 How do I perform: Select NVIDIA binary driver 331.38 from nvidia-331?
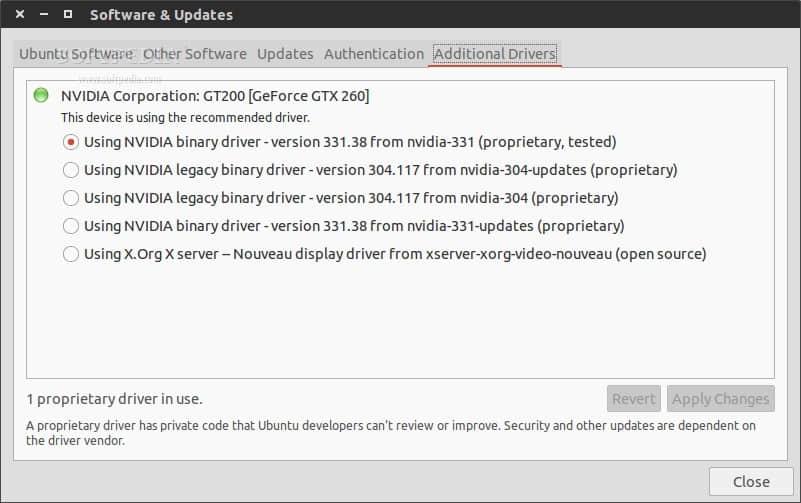71,142
